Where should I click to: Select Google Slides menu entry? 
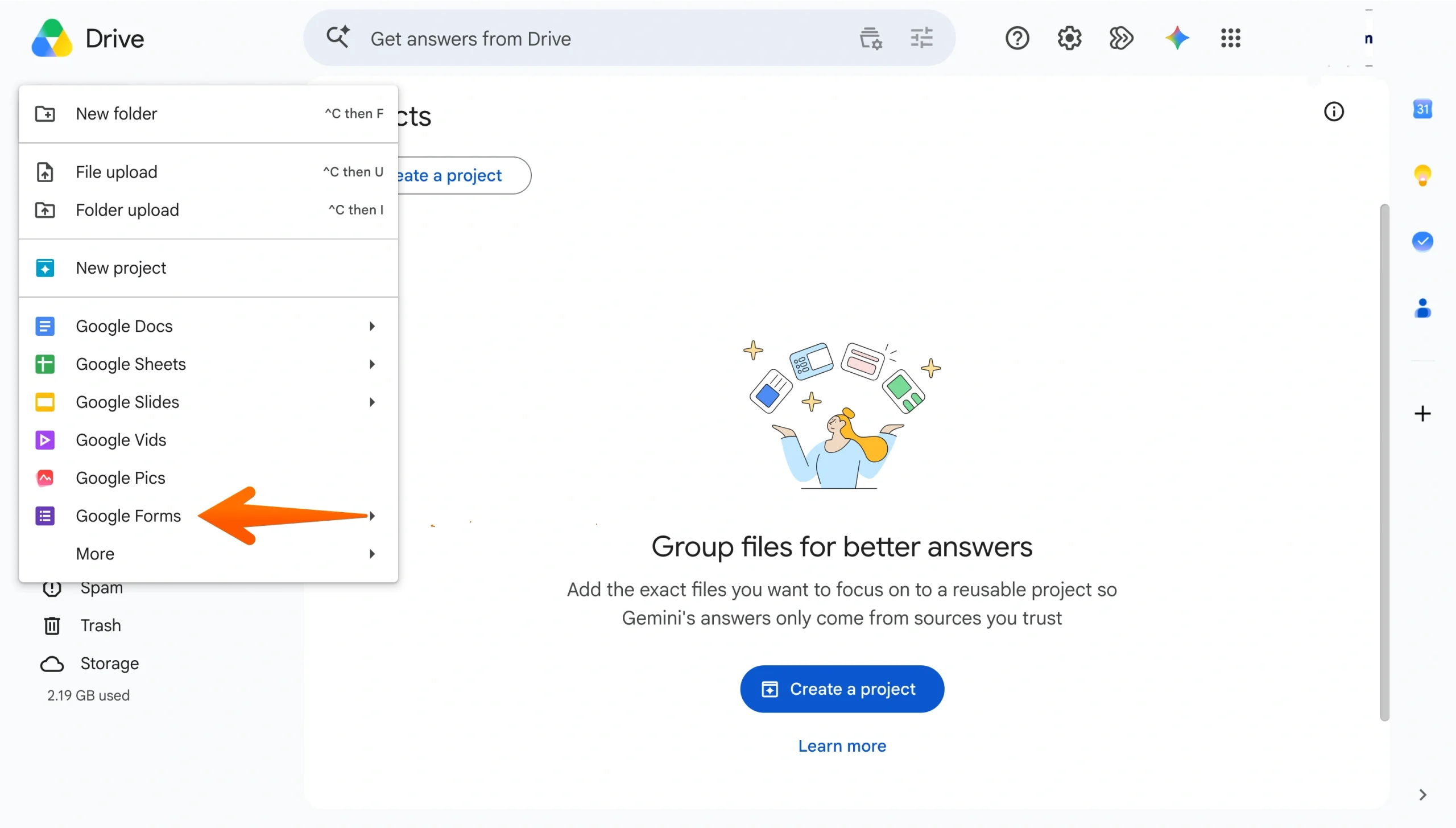[208, 402]
